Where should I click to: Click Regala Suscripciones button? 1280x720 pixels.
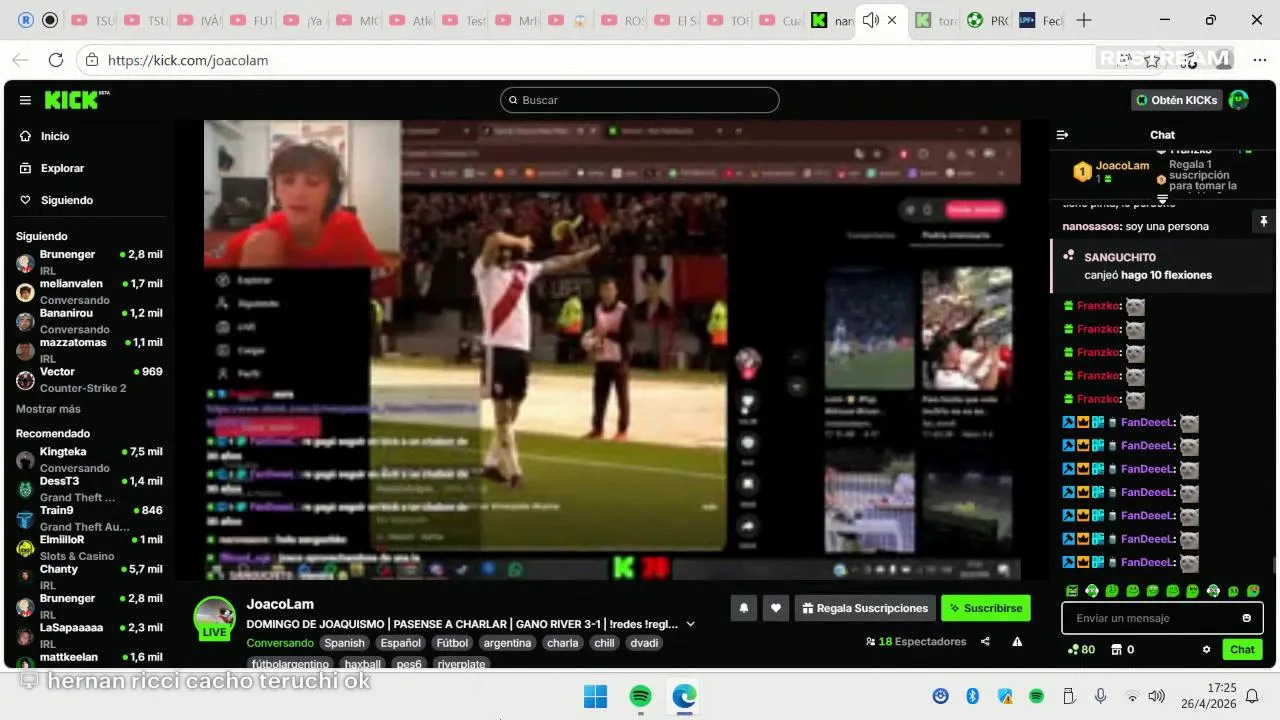tap(865, 608)
